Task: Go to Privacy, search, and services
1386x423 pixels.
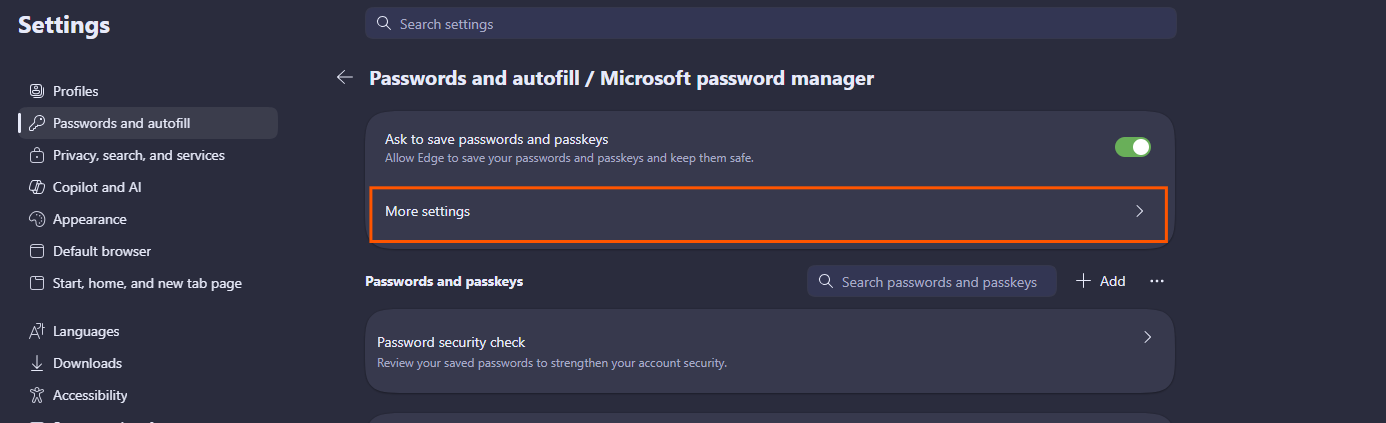Action: click(148, 155)
